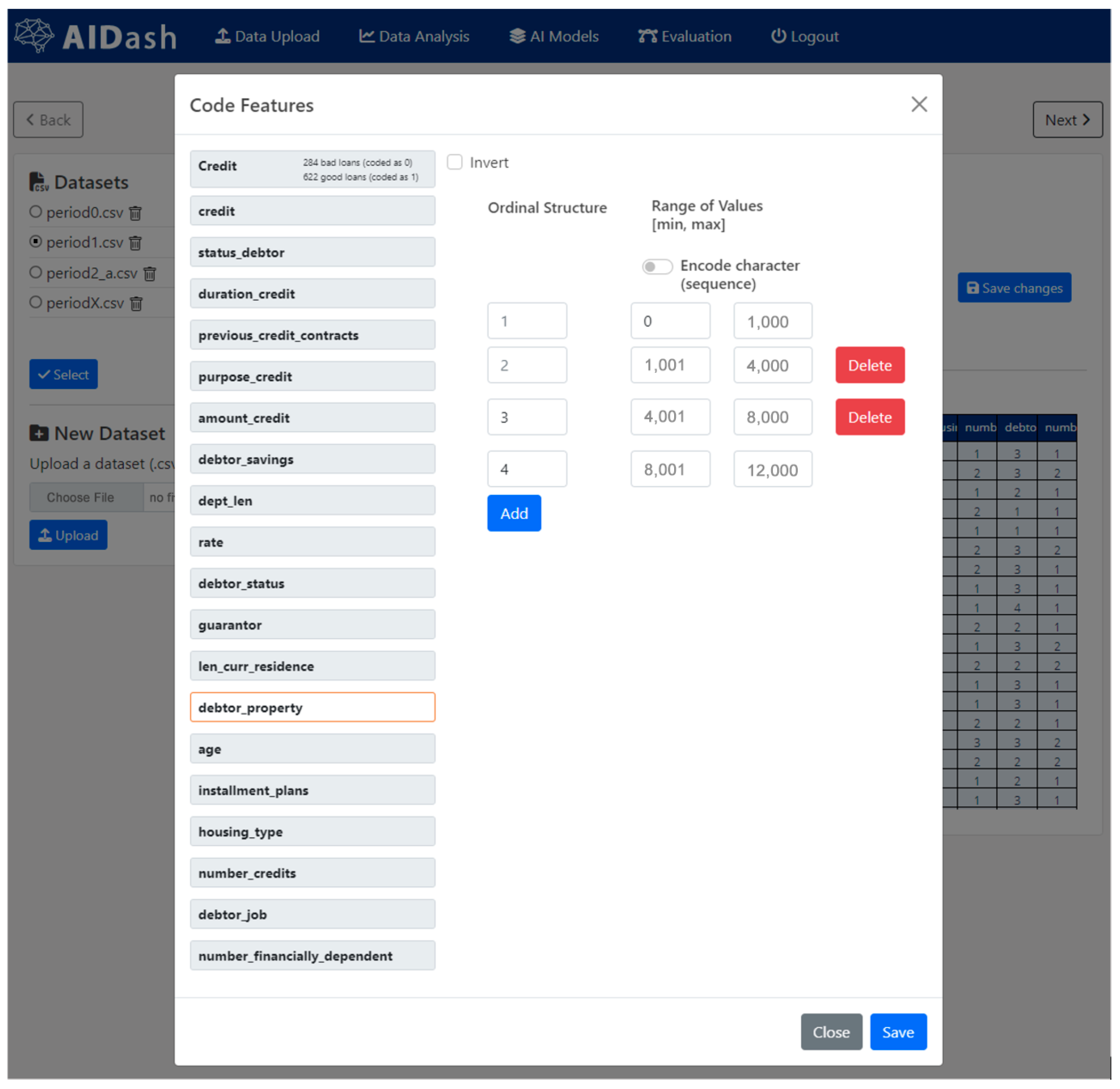Viewport: 1120px width, 1089px height.
Task: Select the period0.csv radio button
Action: coord(35,212)
